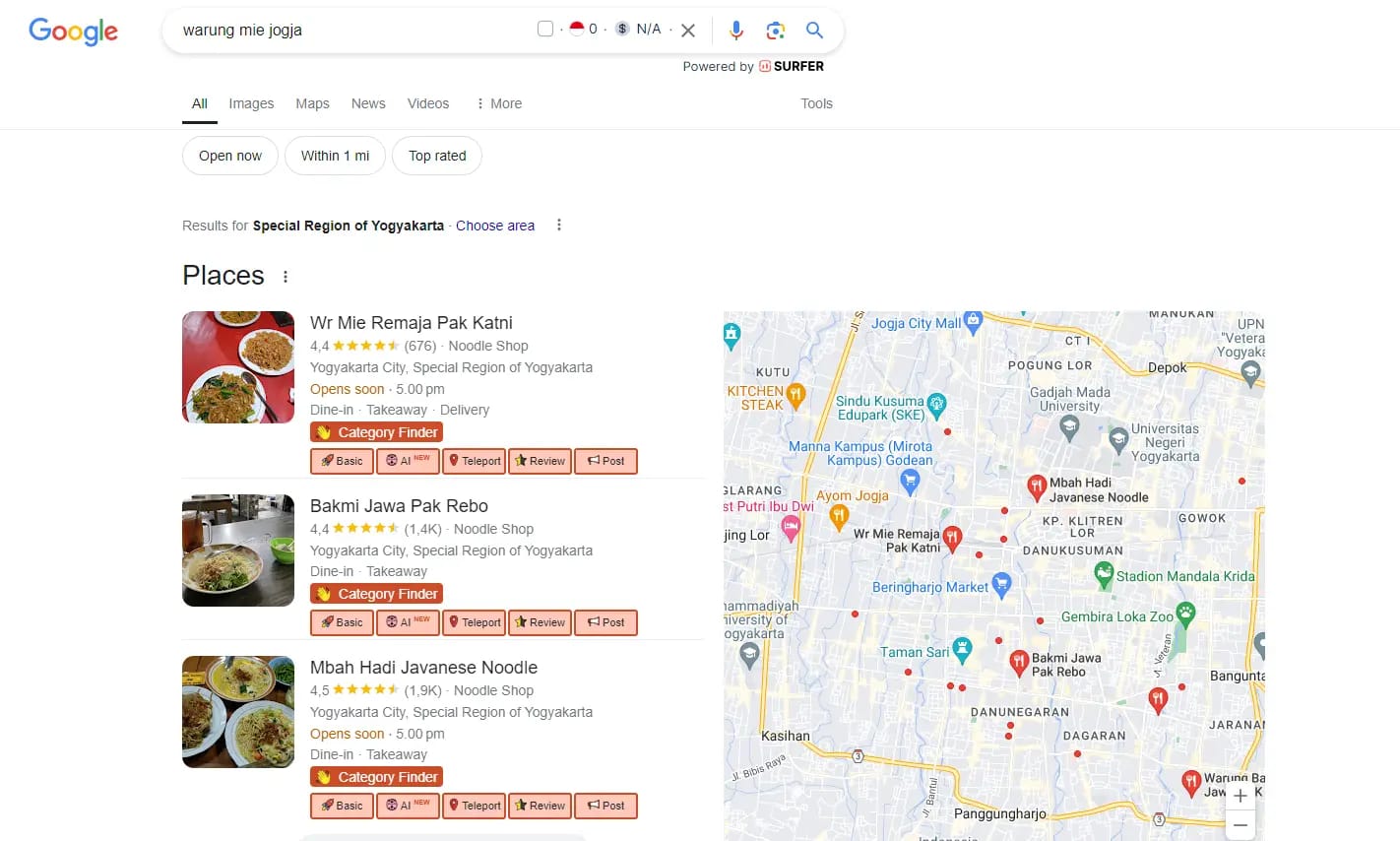Screen dimensions: 1400x841
Task: Click the Choose area link
Action: tap(495, 226)
